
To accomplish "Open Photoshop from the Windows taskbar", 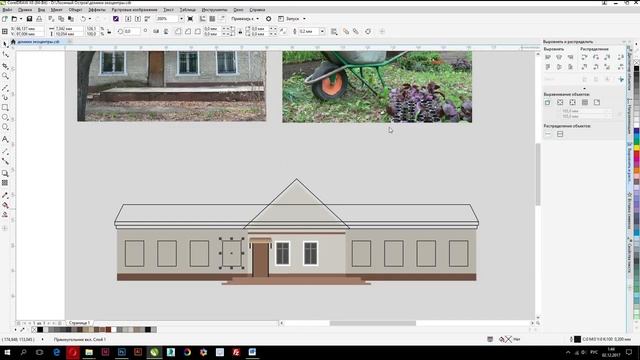I will [x=122, y=352].
